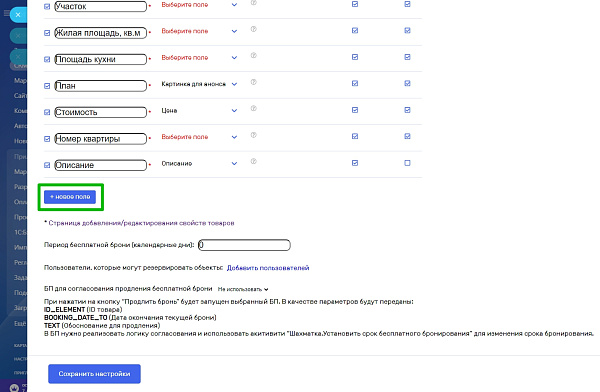This screenshot has height=392, width=600.
Task: Open Выберите поле dropdown for Номер квартиры
Action: tap(199, 137)
